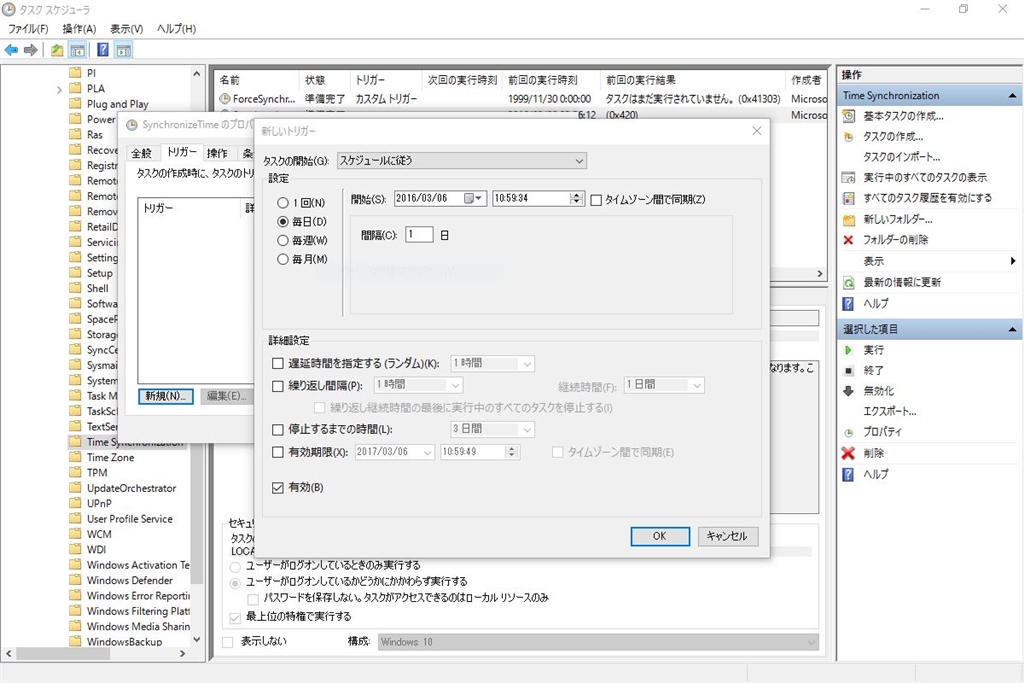Click the blue help toolbar icon
The width and height of the screenshot is (1024, 683).
click(103, 50)
